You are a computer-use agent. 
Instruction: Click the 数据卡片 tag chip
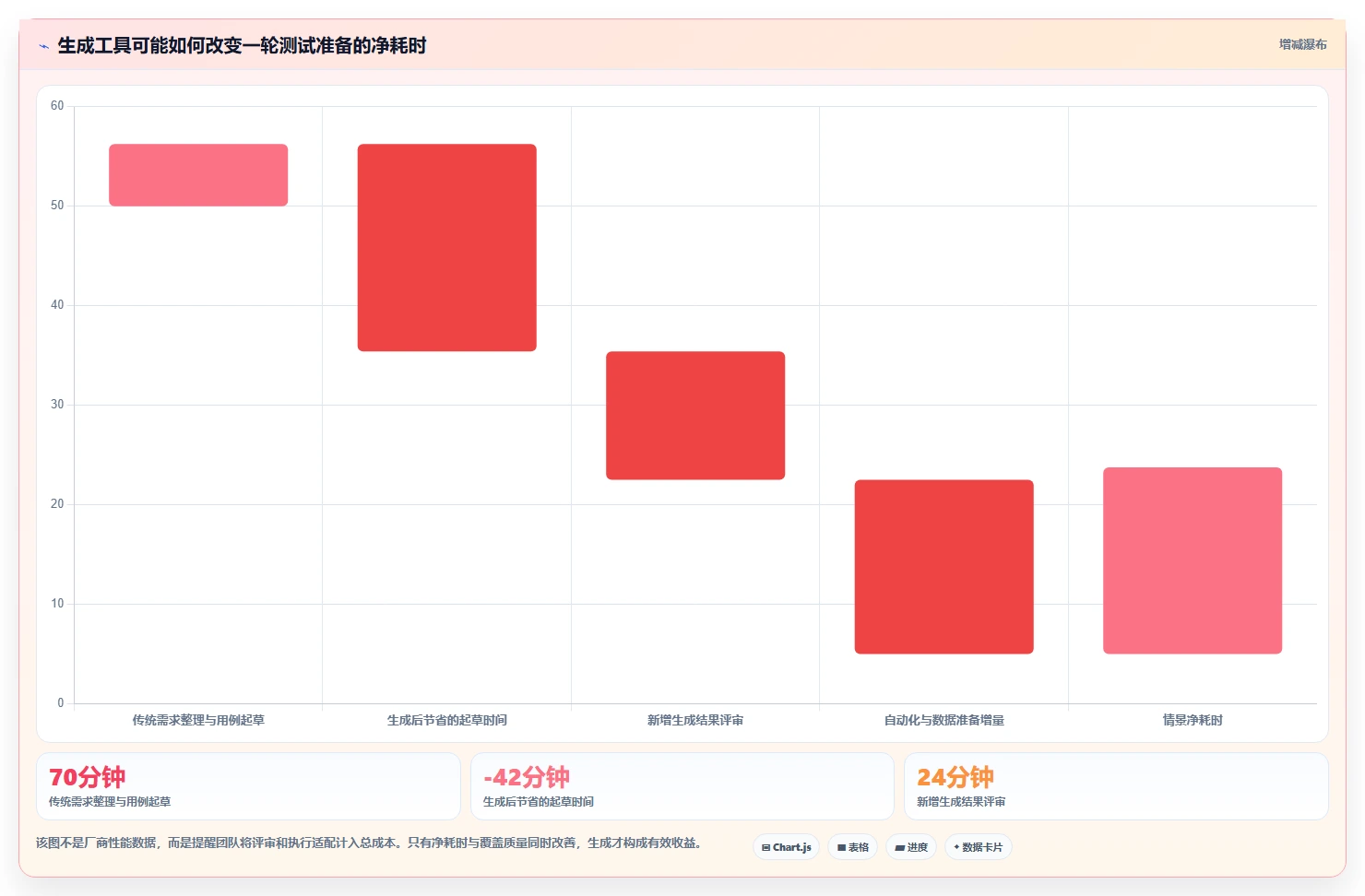pos(978,847)
